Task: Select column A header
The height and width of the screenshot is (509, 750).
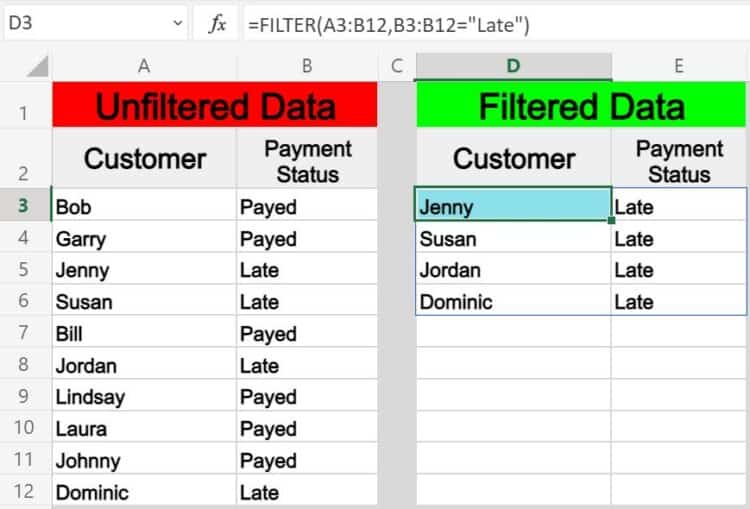Action: (144, 66)
